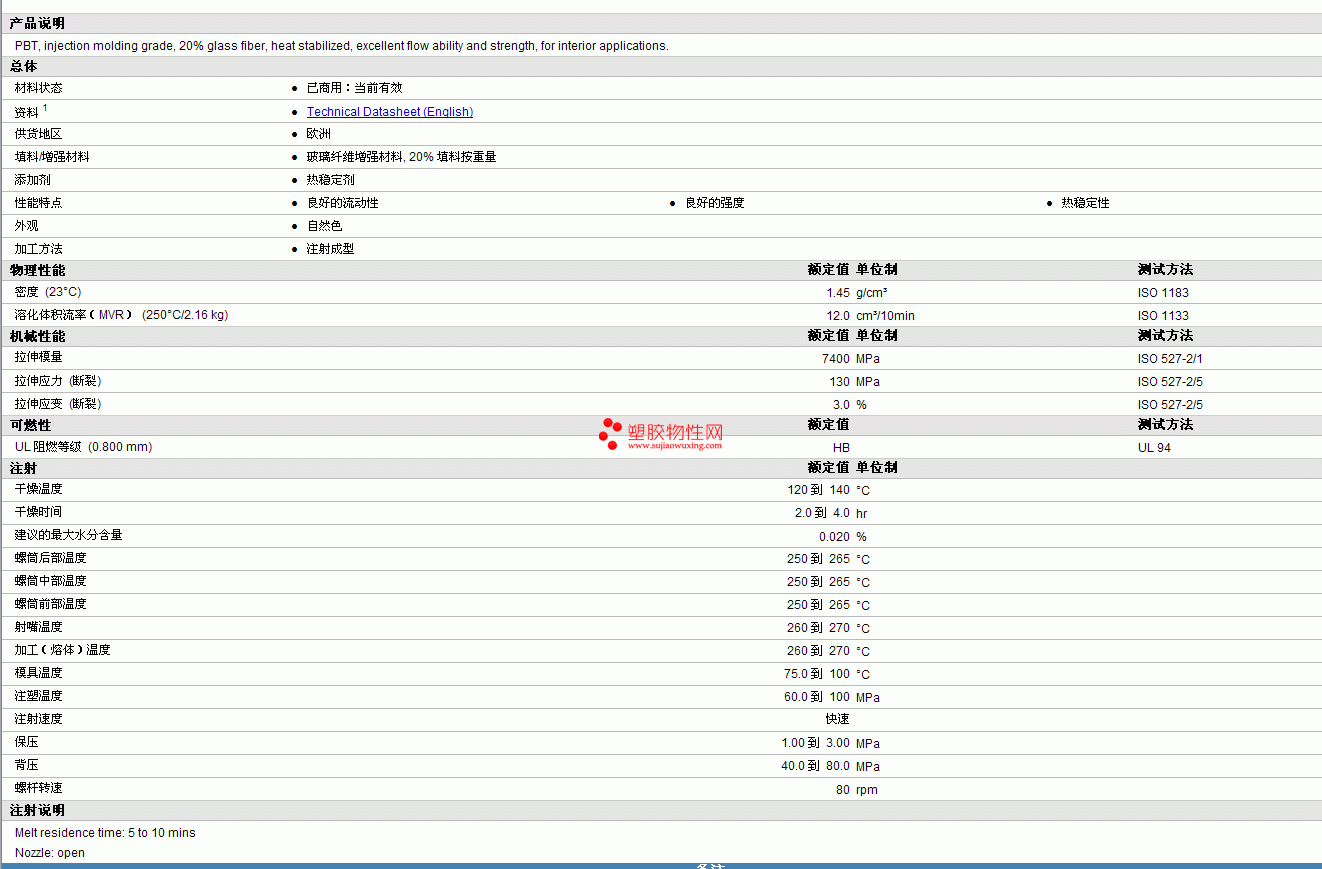Image resolution: width=1322 pixels, height=869 pixels.
Task: Click the 'UL 94' test method
Action: tap(1154, 448)
